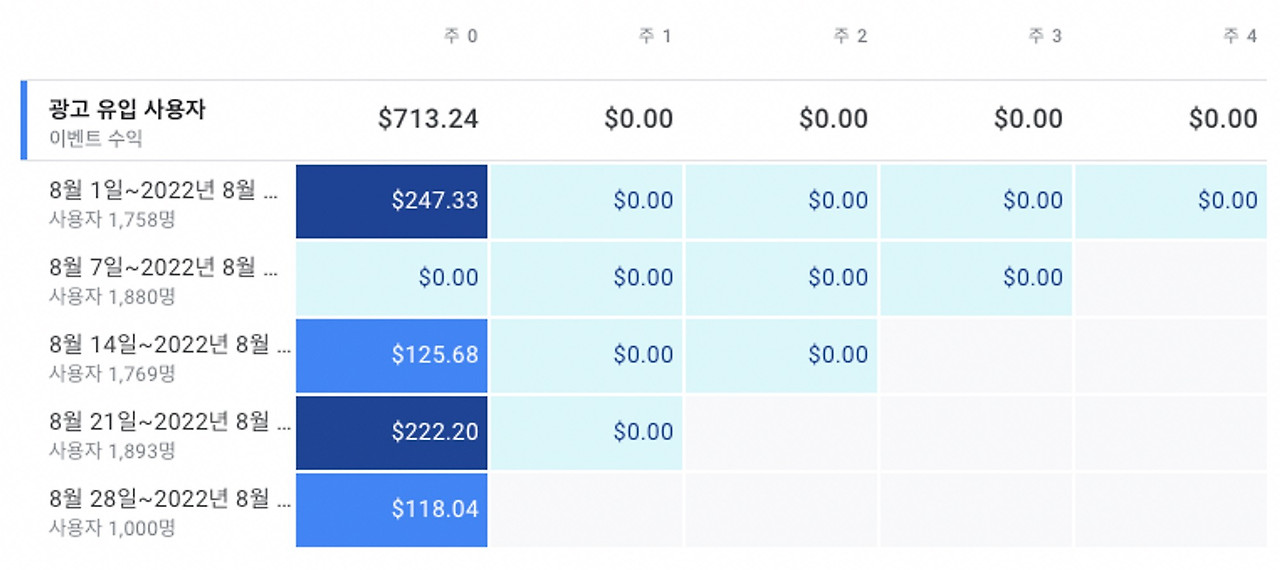Click the 8월 14일 week 2 $0.00 cell
The width and height of the screenshot is (1280, 570).
(782, 355)
